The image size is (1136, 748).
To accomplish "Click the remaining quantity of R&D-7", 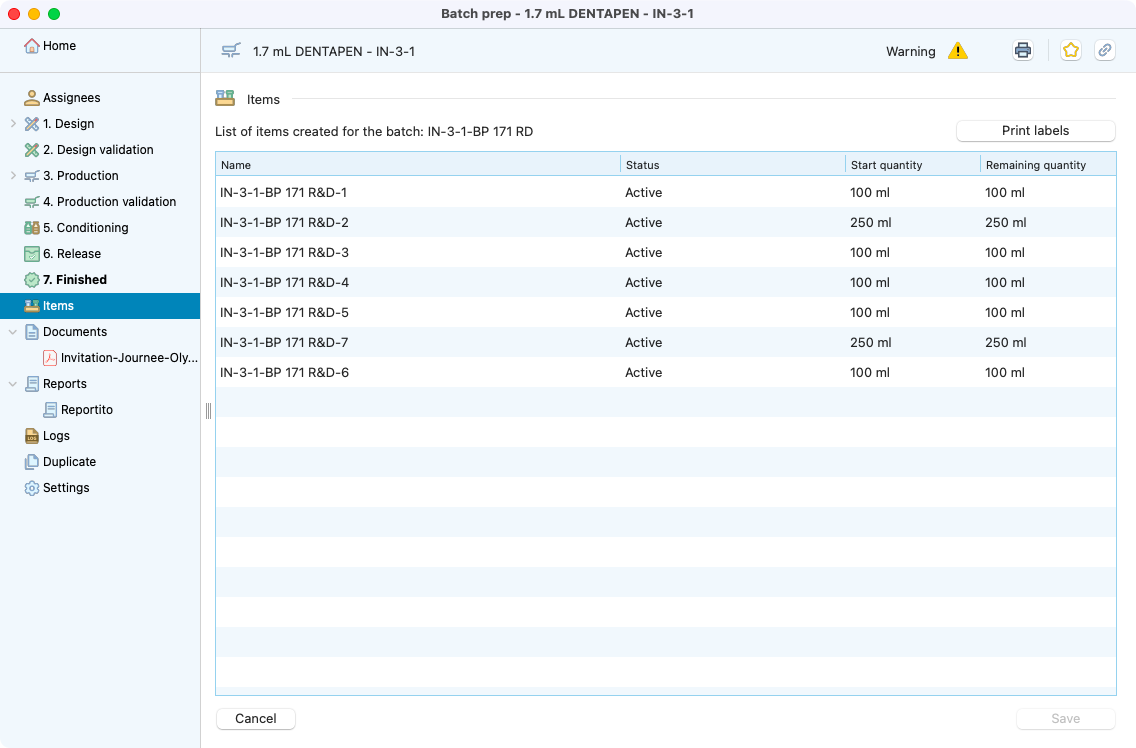I will point(1005,342).
